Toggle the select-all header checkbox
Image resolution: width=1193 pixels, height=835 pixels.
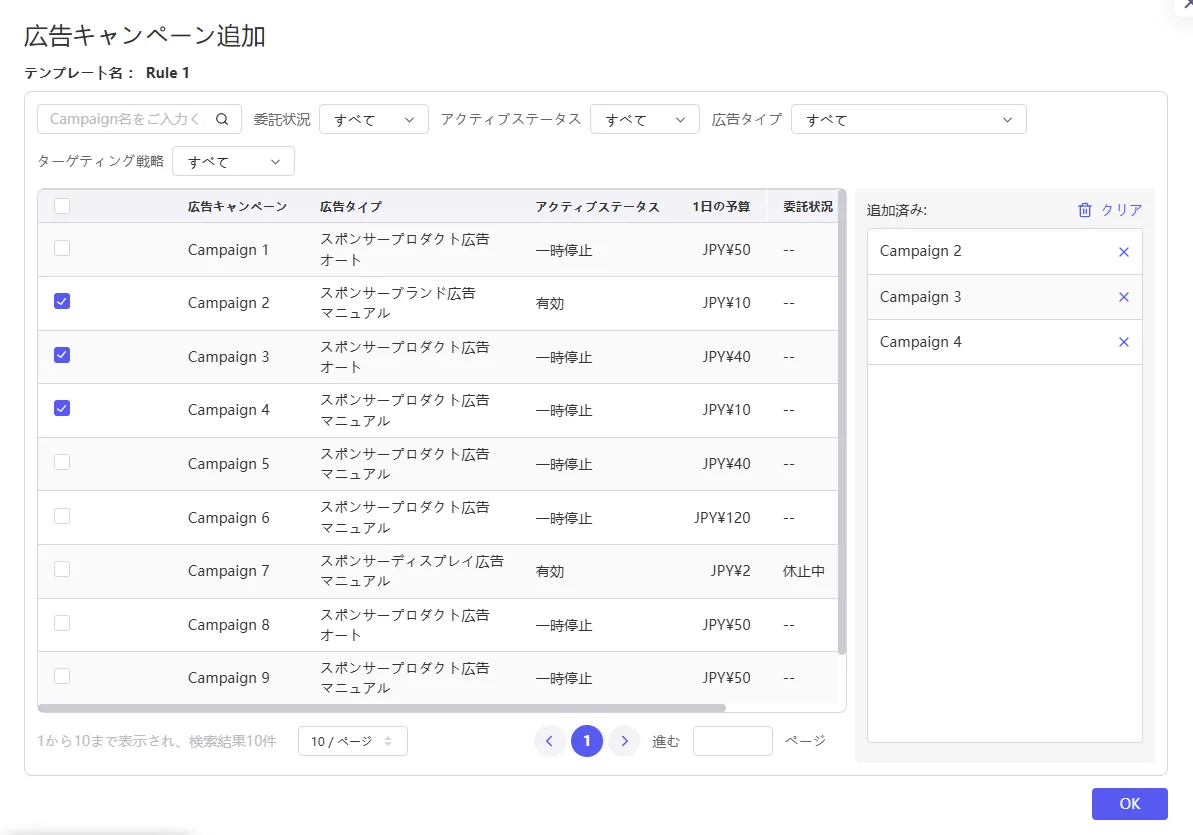click(62, 206)
